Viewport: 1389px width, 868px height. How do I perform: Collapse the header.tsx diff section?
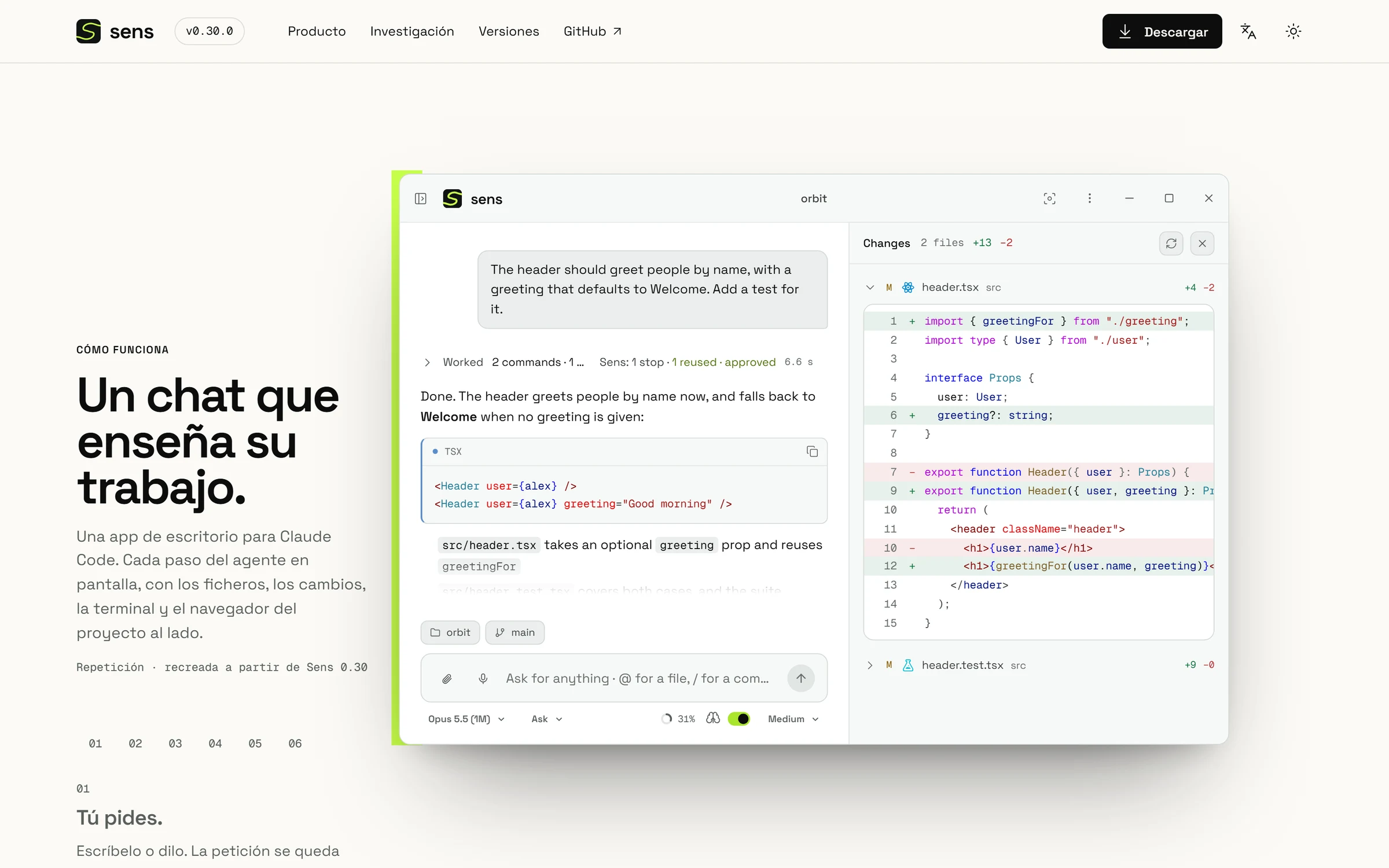tap(870, 288)
